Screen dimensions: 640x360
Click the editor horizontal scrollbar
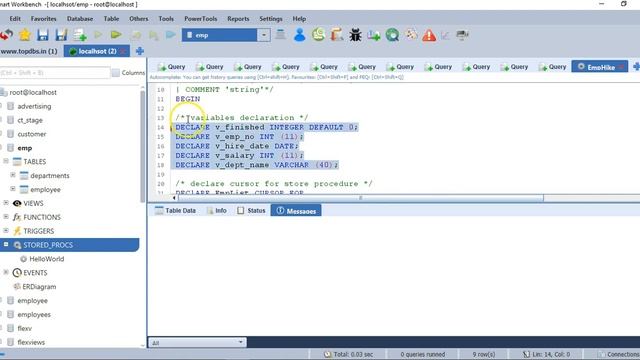coord(361,198)
